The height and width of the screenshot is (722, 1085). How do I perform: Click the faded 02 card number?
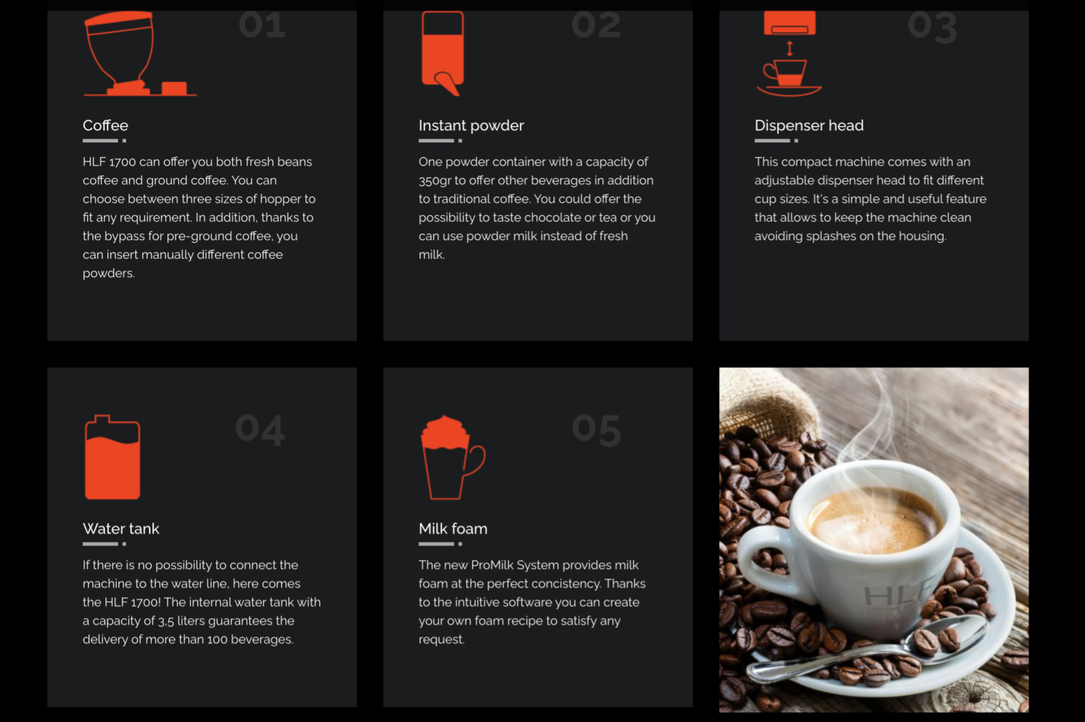[x=596, y=26]
